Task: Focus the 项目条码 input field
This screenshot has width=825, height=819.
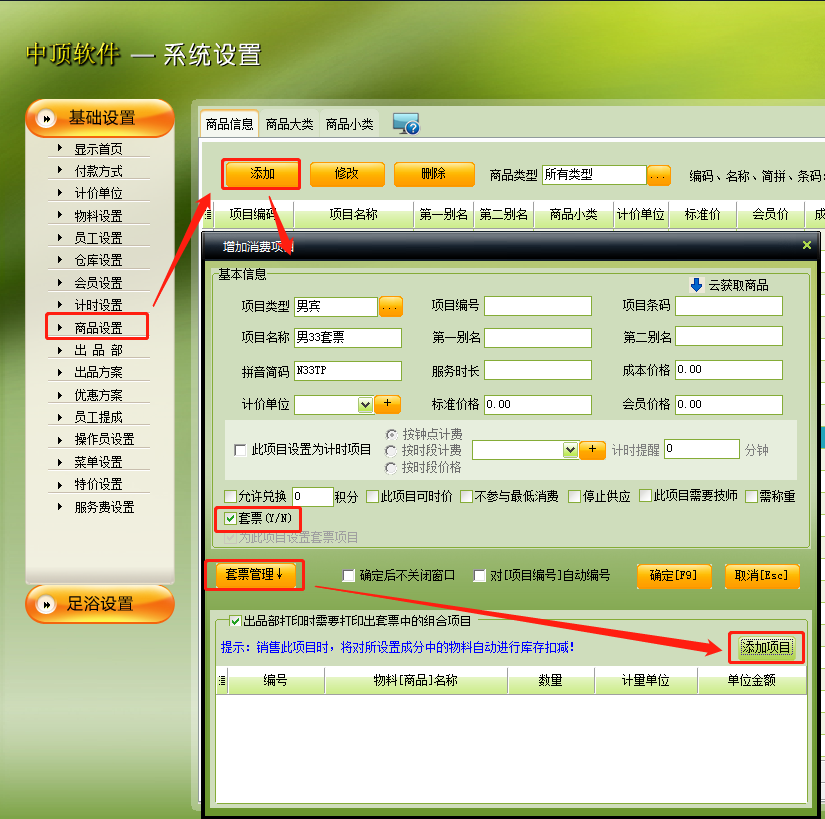Action: pos(729,306)
